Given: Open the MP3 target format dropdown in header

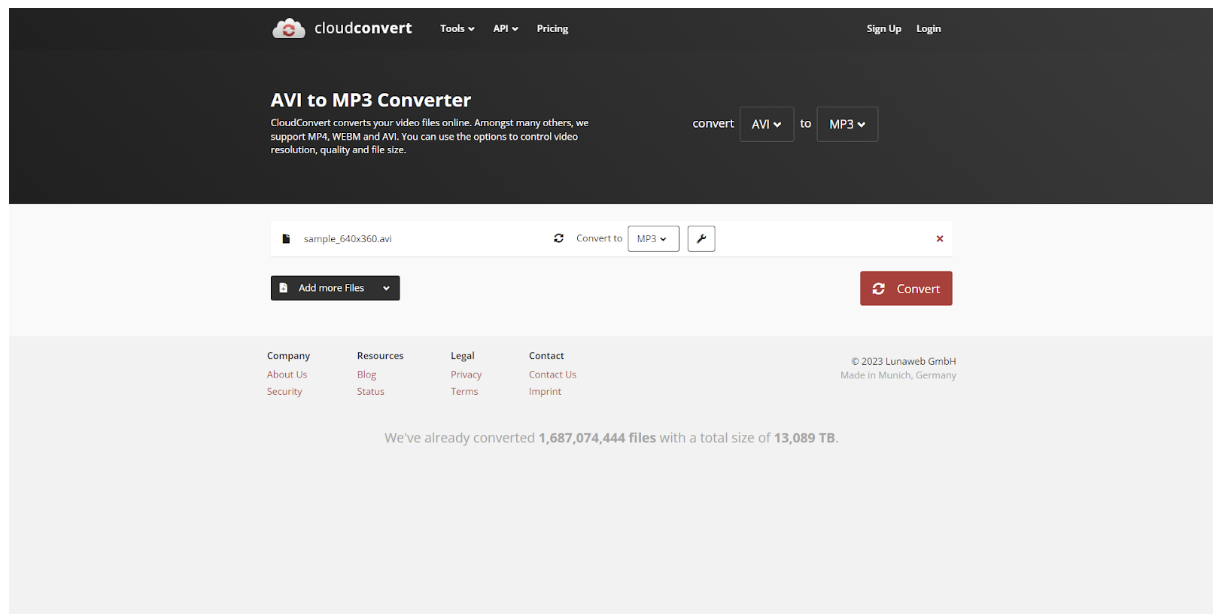Looking at the screenshot, I should tap(847, 124).
